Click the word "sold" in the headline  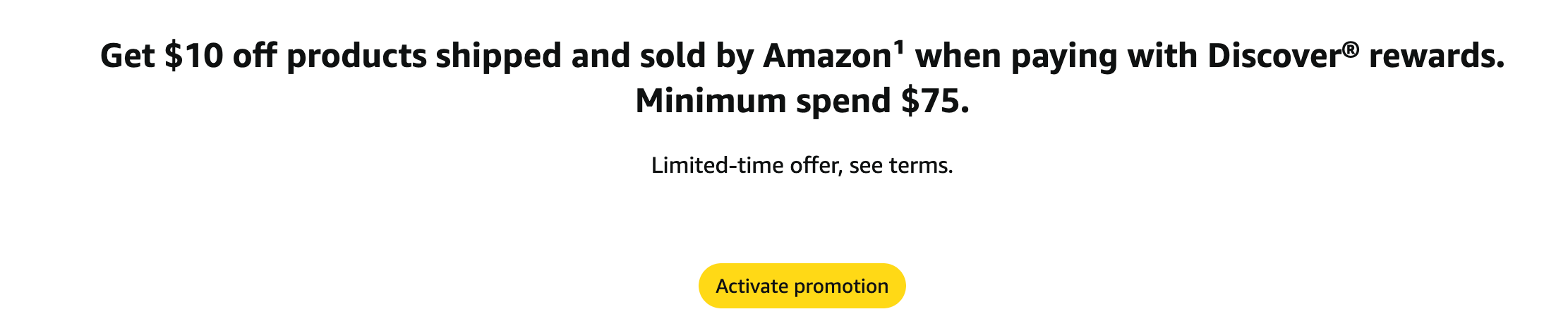[673, 56]
